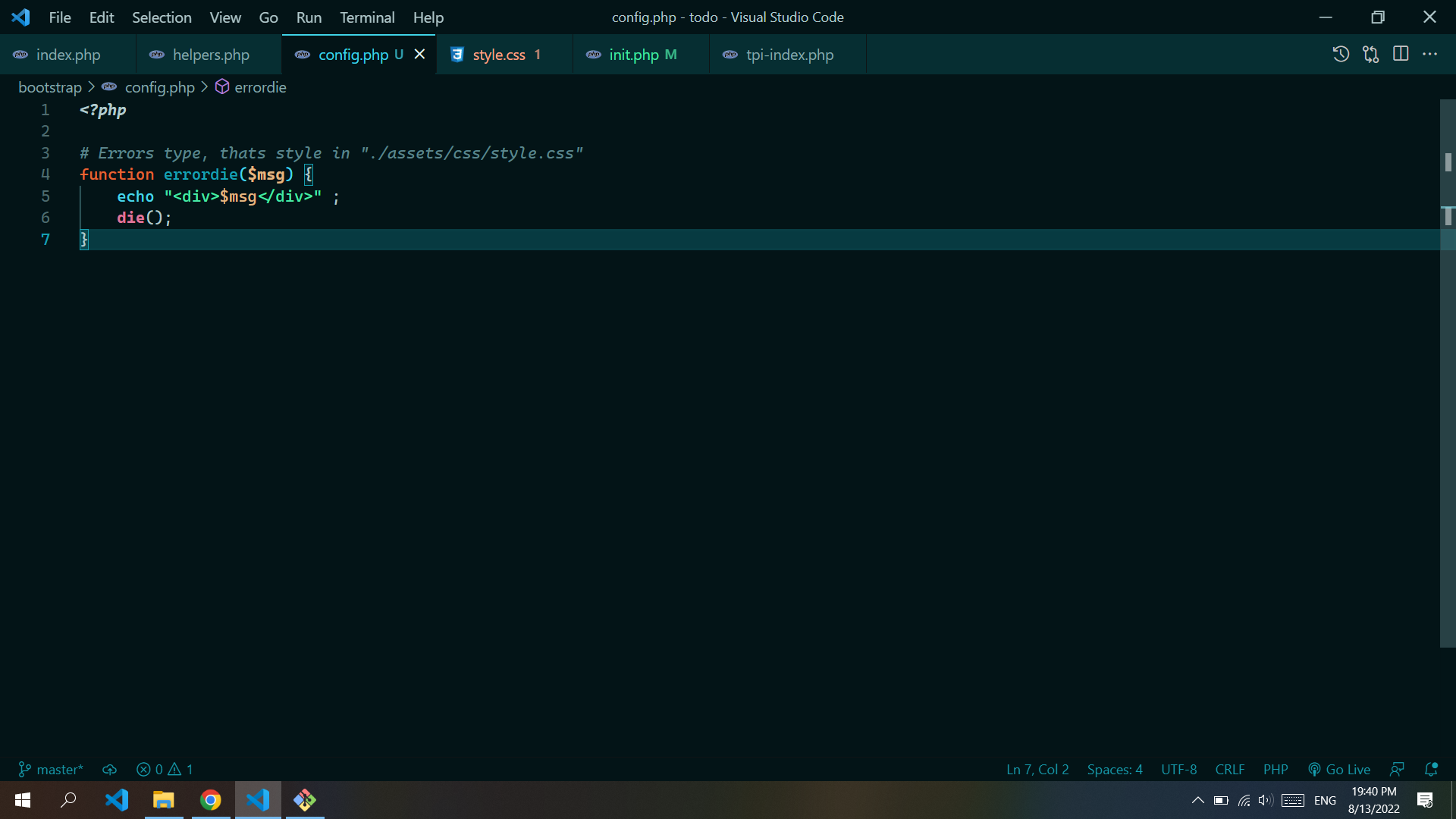Open the Terminal menu
Viewport: 1456px width, 819px height.
click(367, 17)
